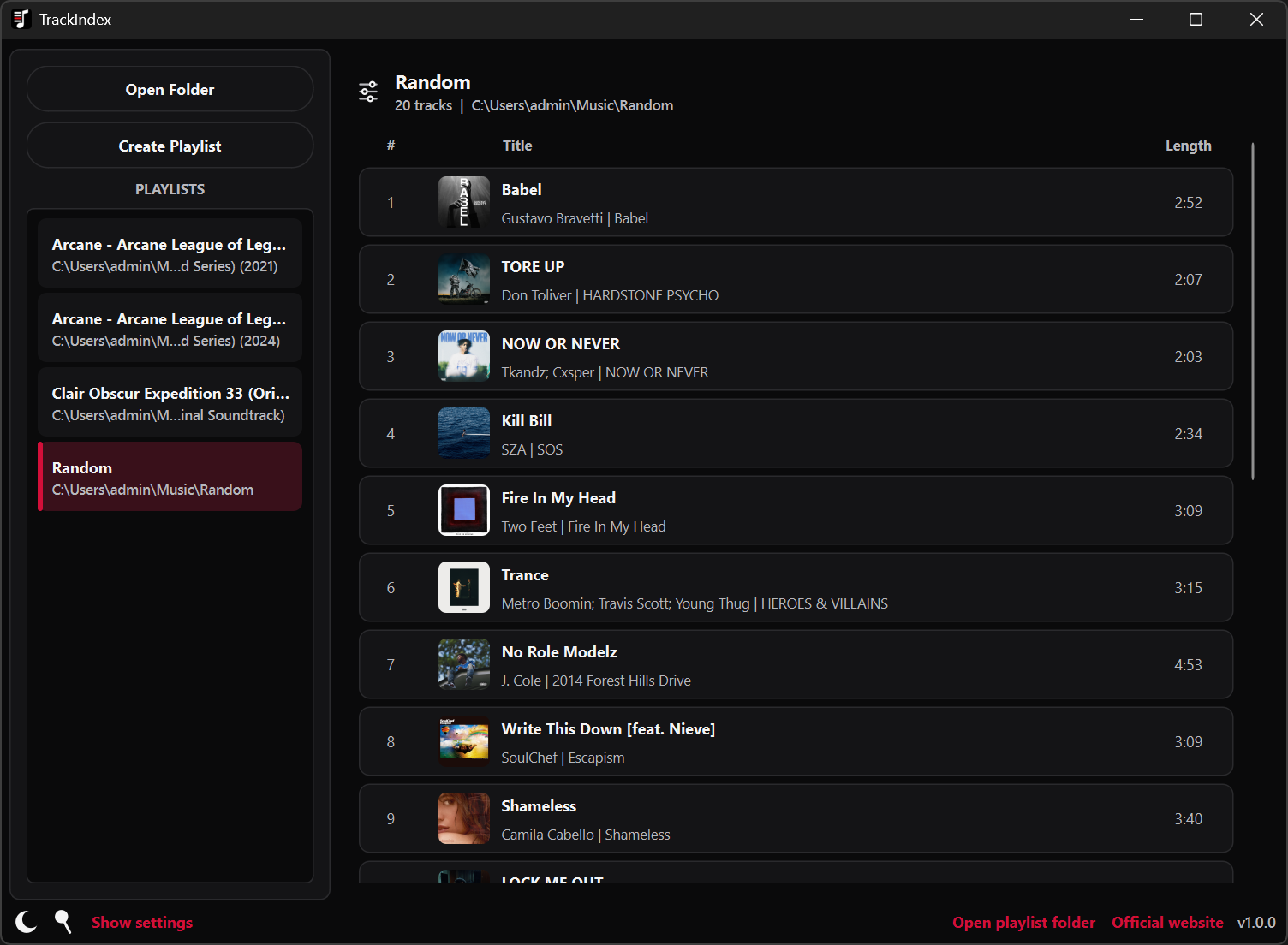The width and height of the screenshot is (1288, 945).
Task: Click the Fire In My Head cover art
Action: (x=464, y=510)
